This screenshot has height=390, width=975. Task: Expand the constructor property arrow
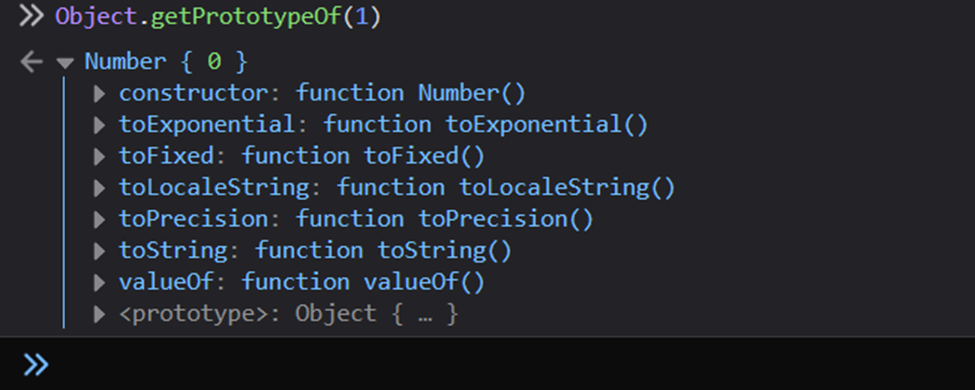tap(99, 93)
